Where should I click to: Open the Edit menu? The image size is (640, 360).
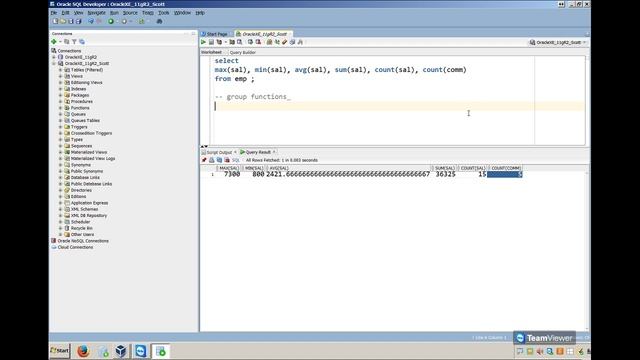65,13
